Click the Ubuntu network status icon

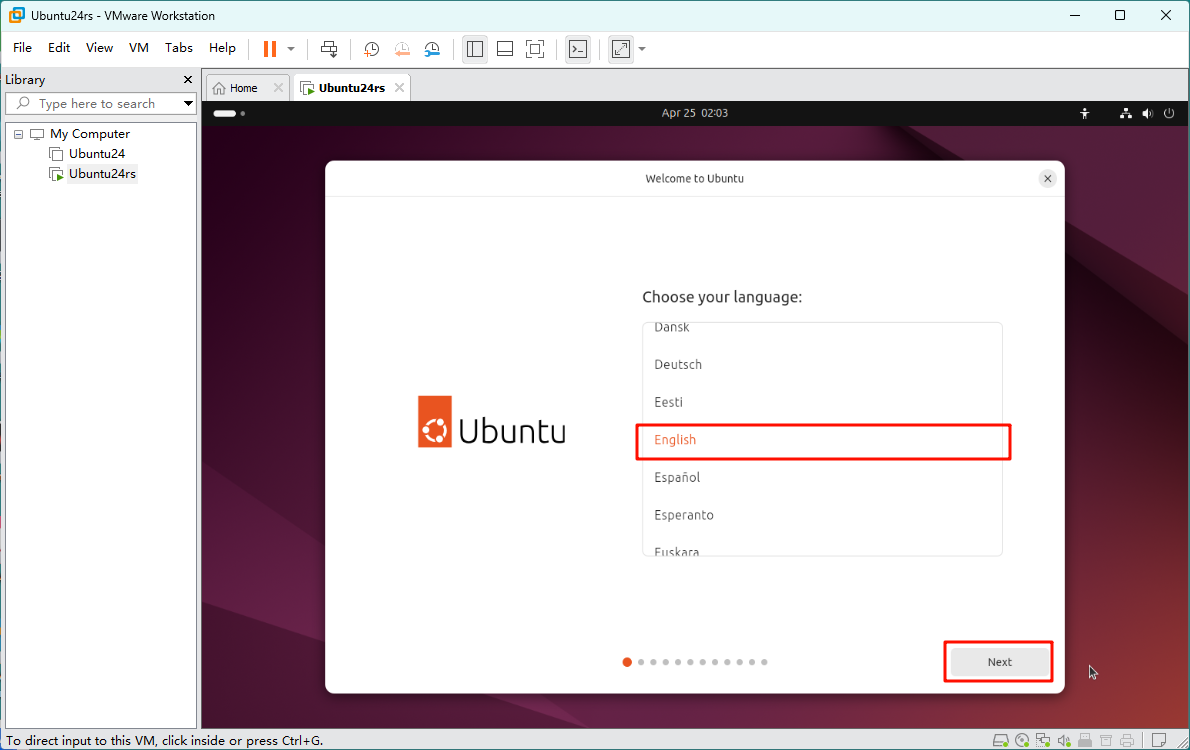pyautogui.click(x=1125, y=113)
